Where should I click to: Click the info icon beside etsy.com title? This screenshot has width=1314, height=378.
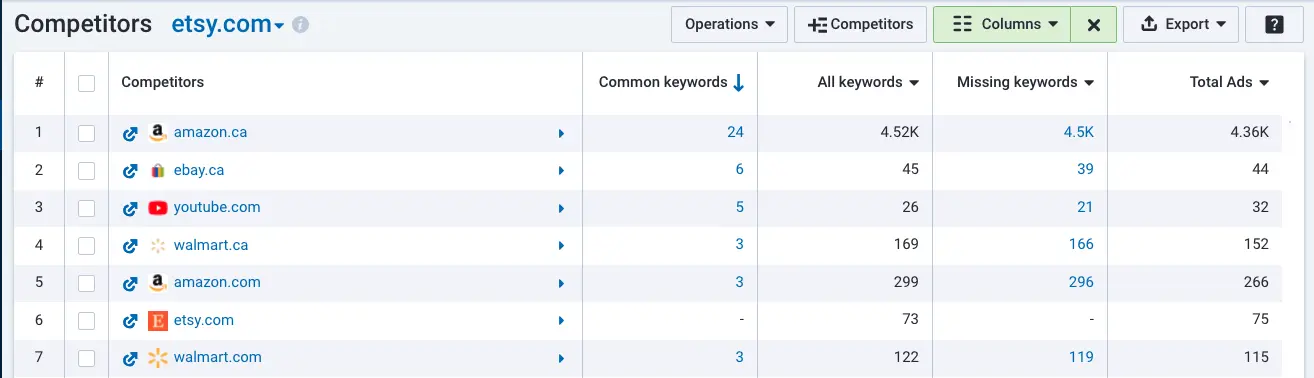(300, 24)
